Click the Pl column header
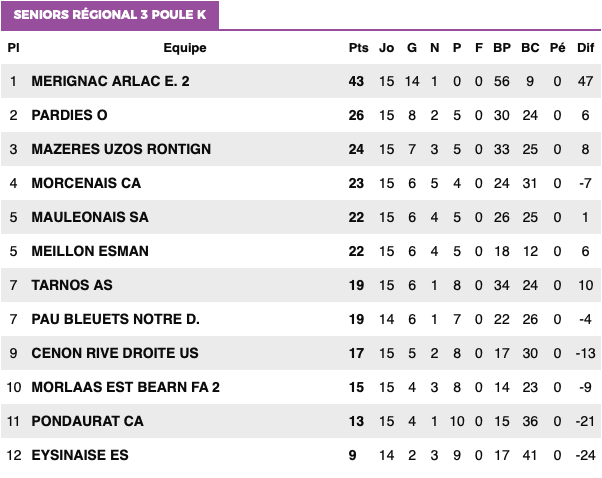 (x=13, y=48)
